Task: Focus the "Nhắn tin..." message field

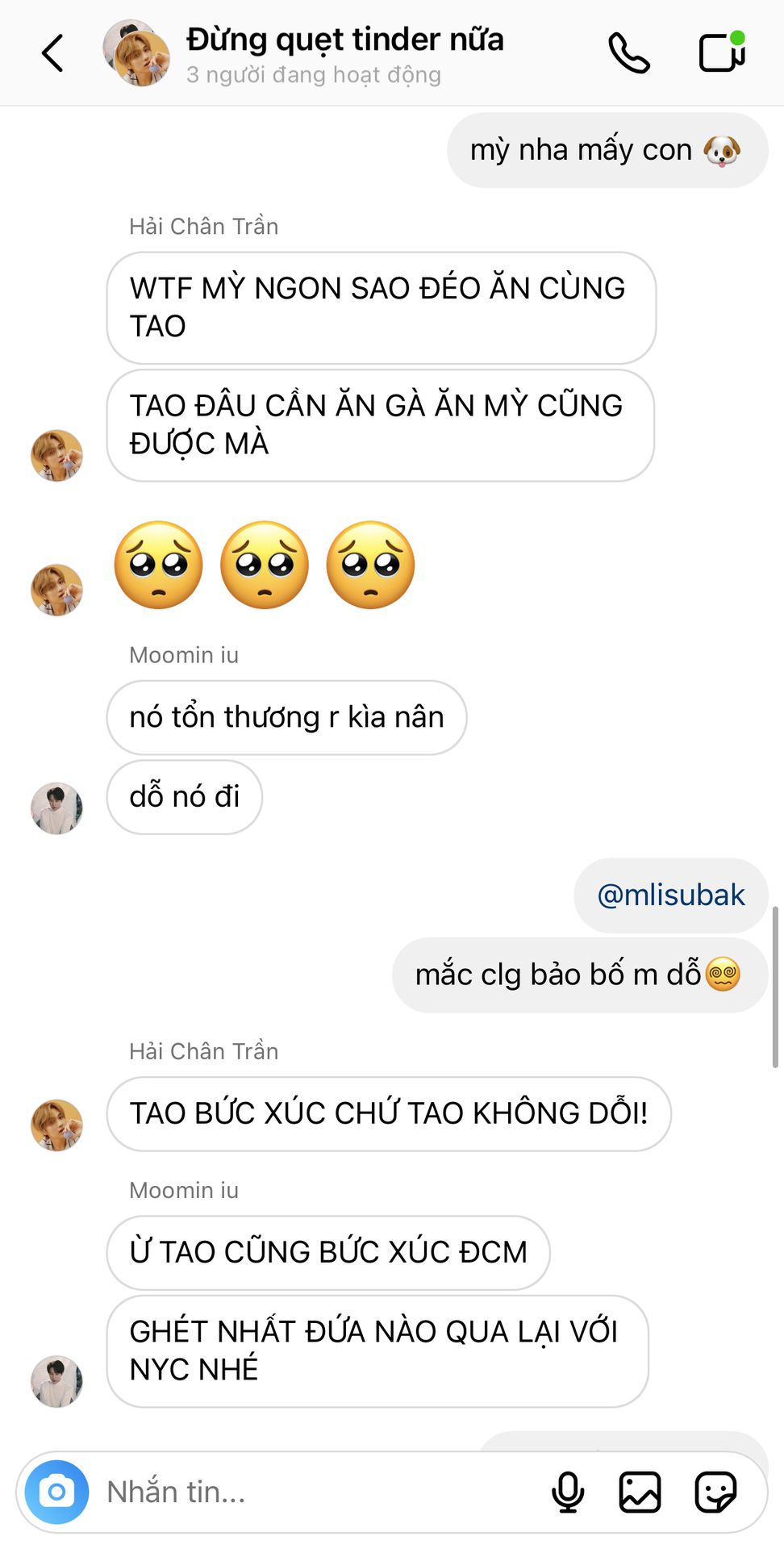Action: click(323, 1492)
